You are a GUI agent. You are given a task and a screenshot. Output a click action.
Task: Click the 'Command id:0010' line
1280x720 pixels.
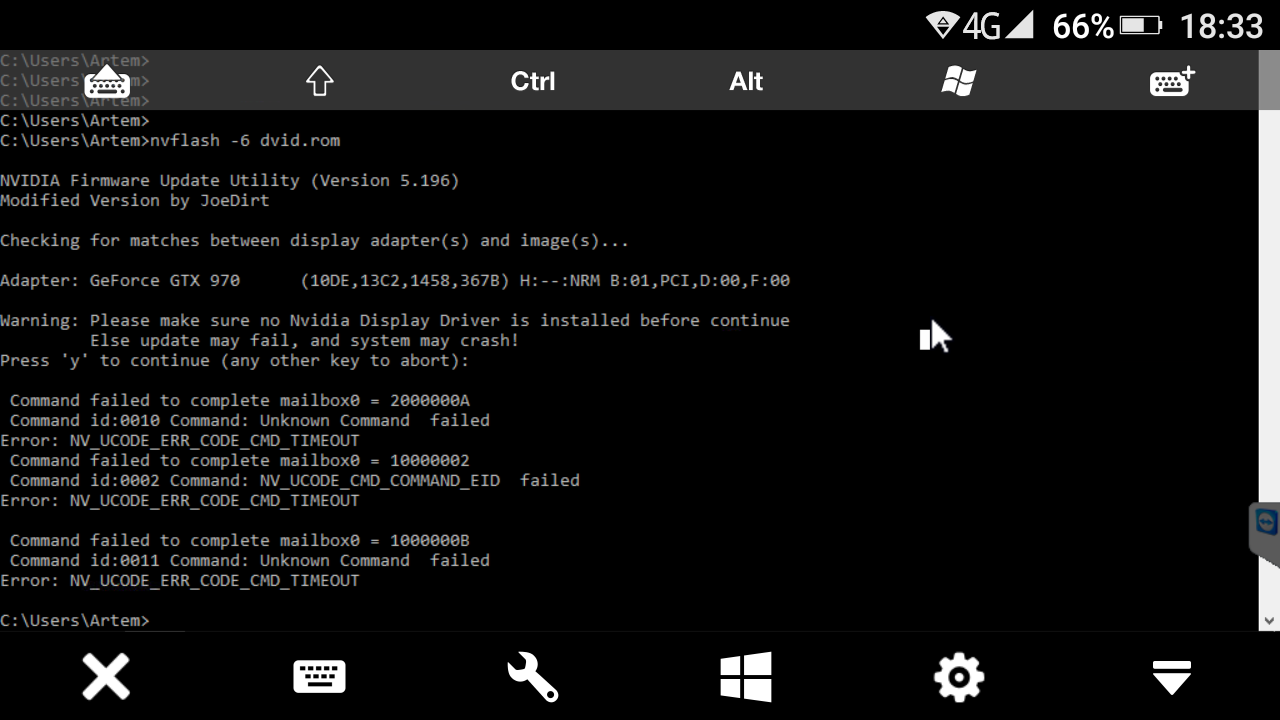[250, 421]
